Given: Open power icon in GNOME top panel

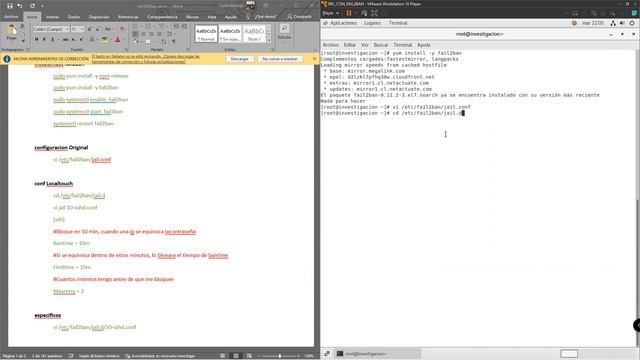Looking at the screenshot, I should point(632,23).
